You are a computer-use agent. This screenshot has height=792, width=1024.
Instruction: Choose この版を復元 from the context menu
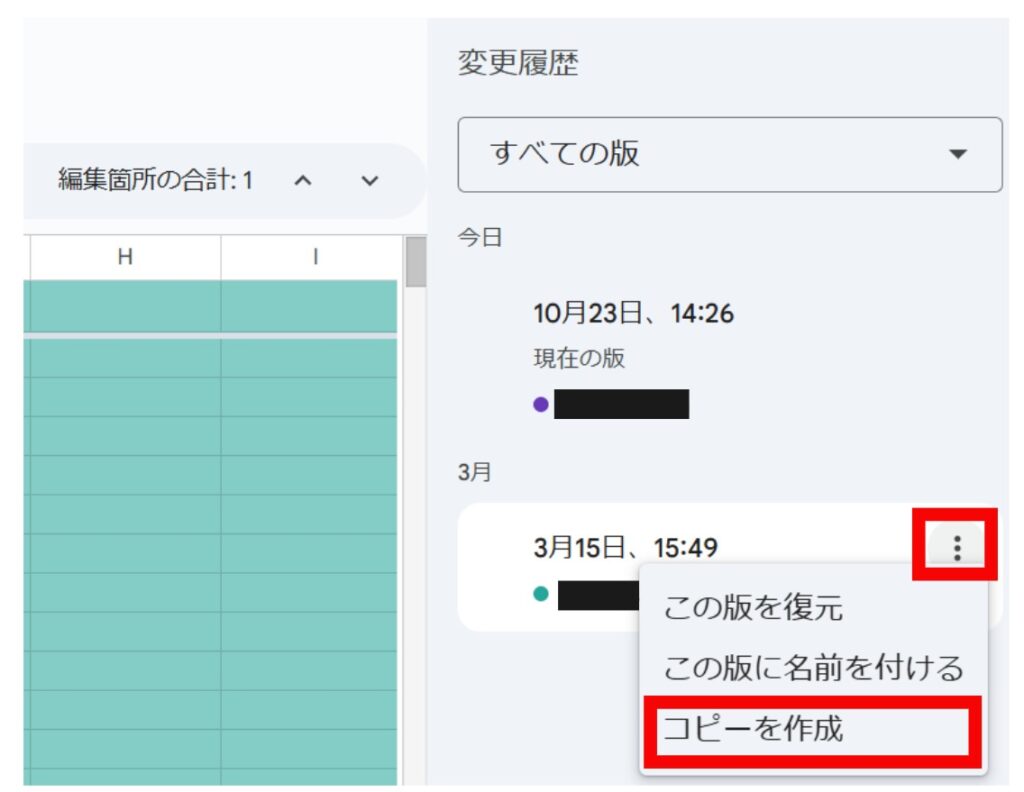pos(753,607)
